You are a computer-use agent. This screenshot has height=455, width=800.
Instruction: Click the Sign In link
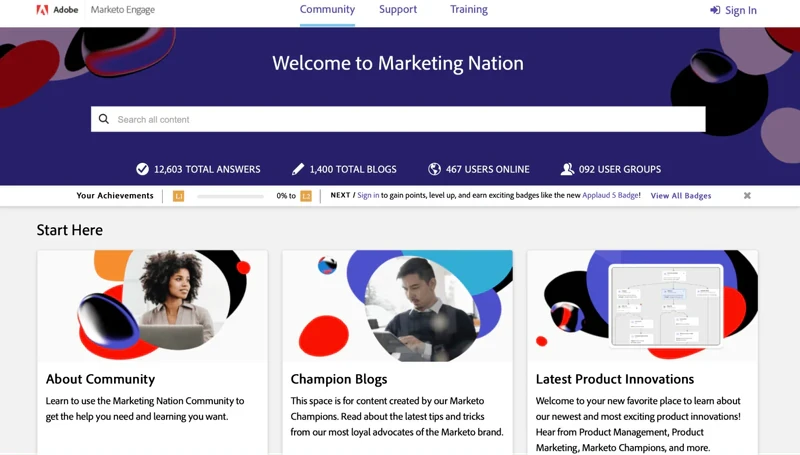point(741,10)
